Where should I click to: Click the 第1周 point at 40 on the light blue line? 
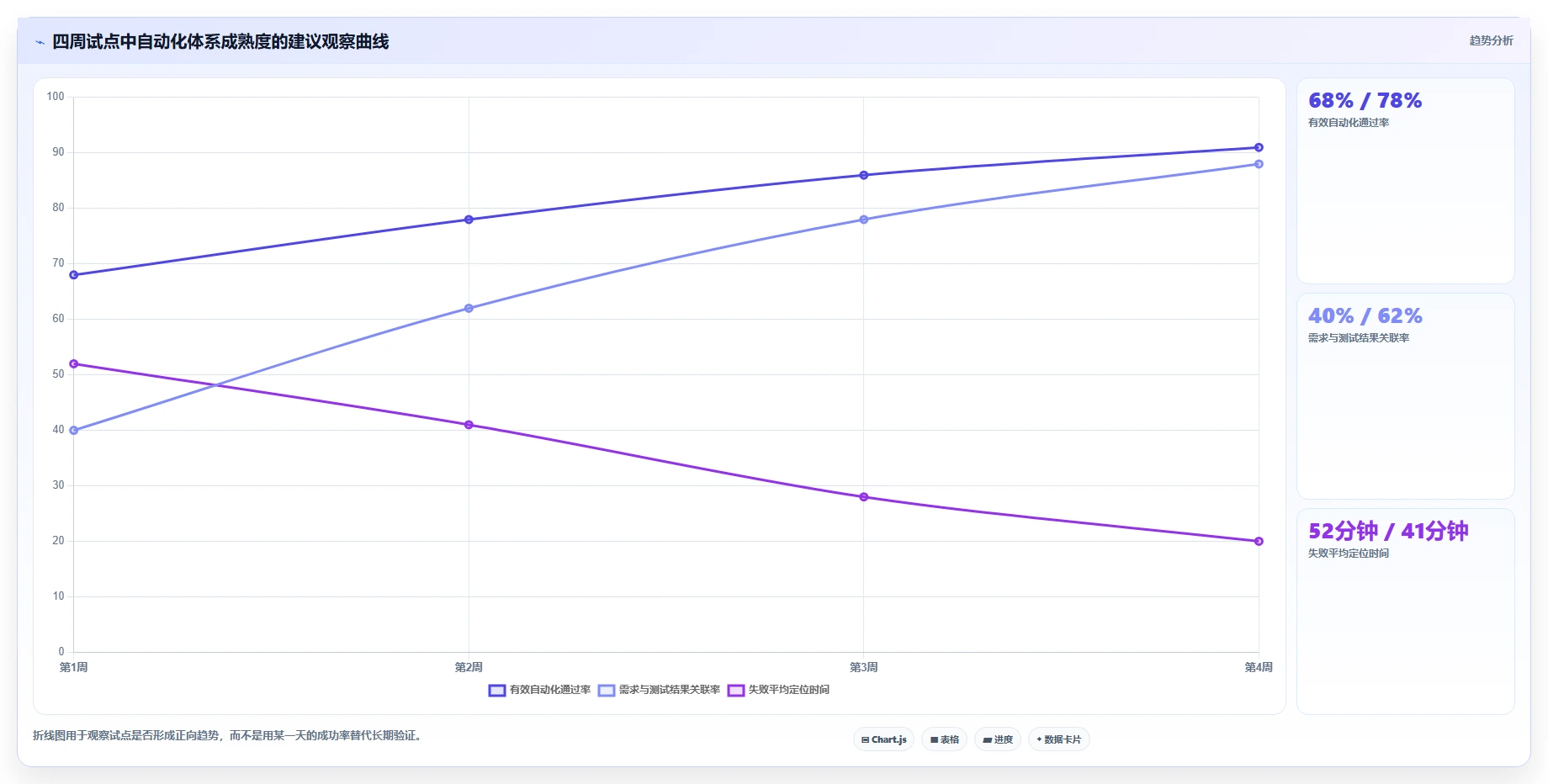point(74,431)
